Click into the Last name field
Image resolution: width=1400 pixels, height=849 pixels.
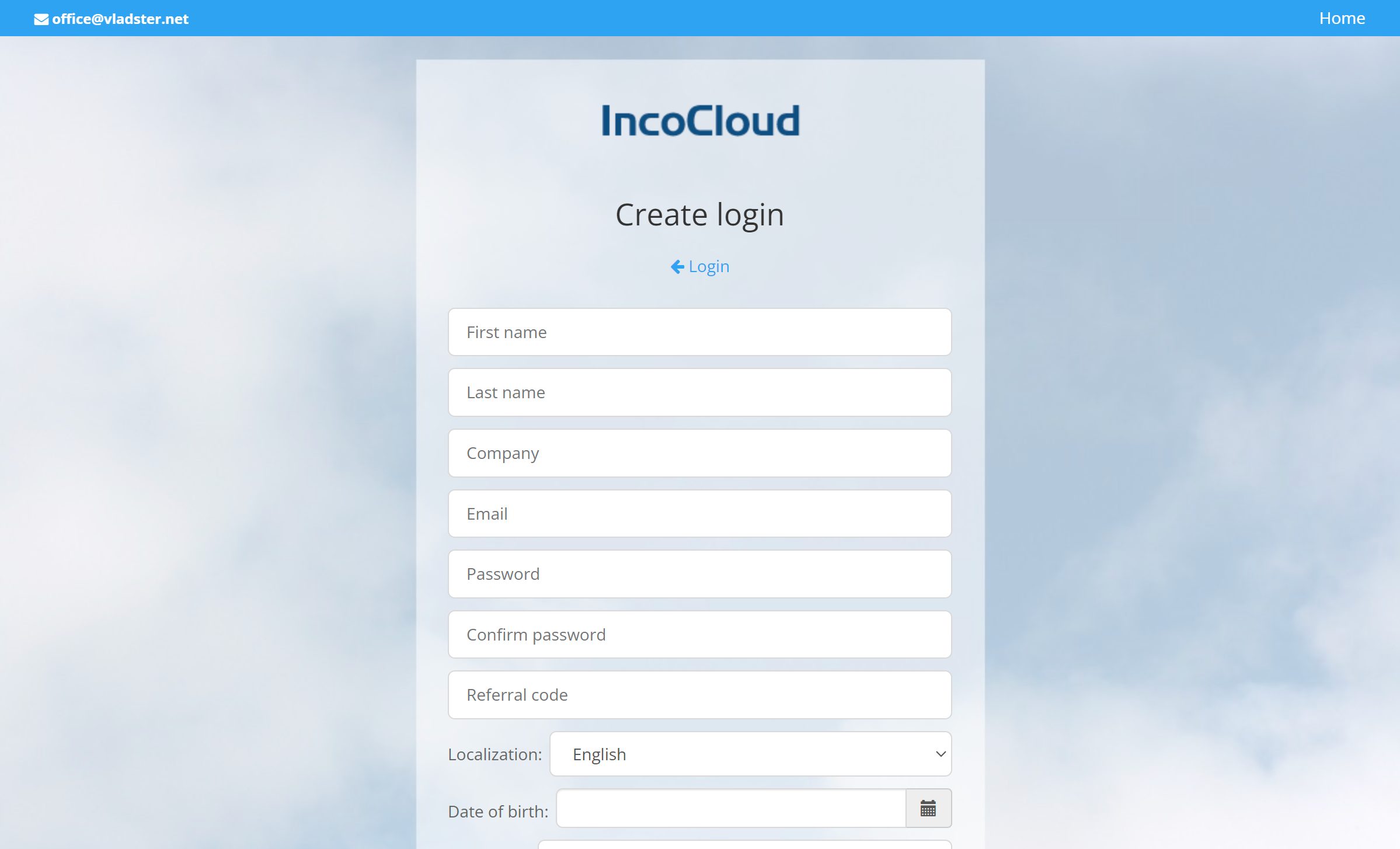point(699,392)
